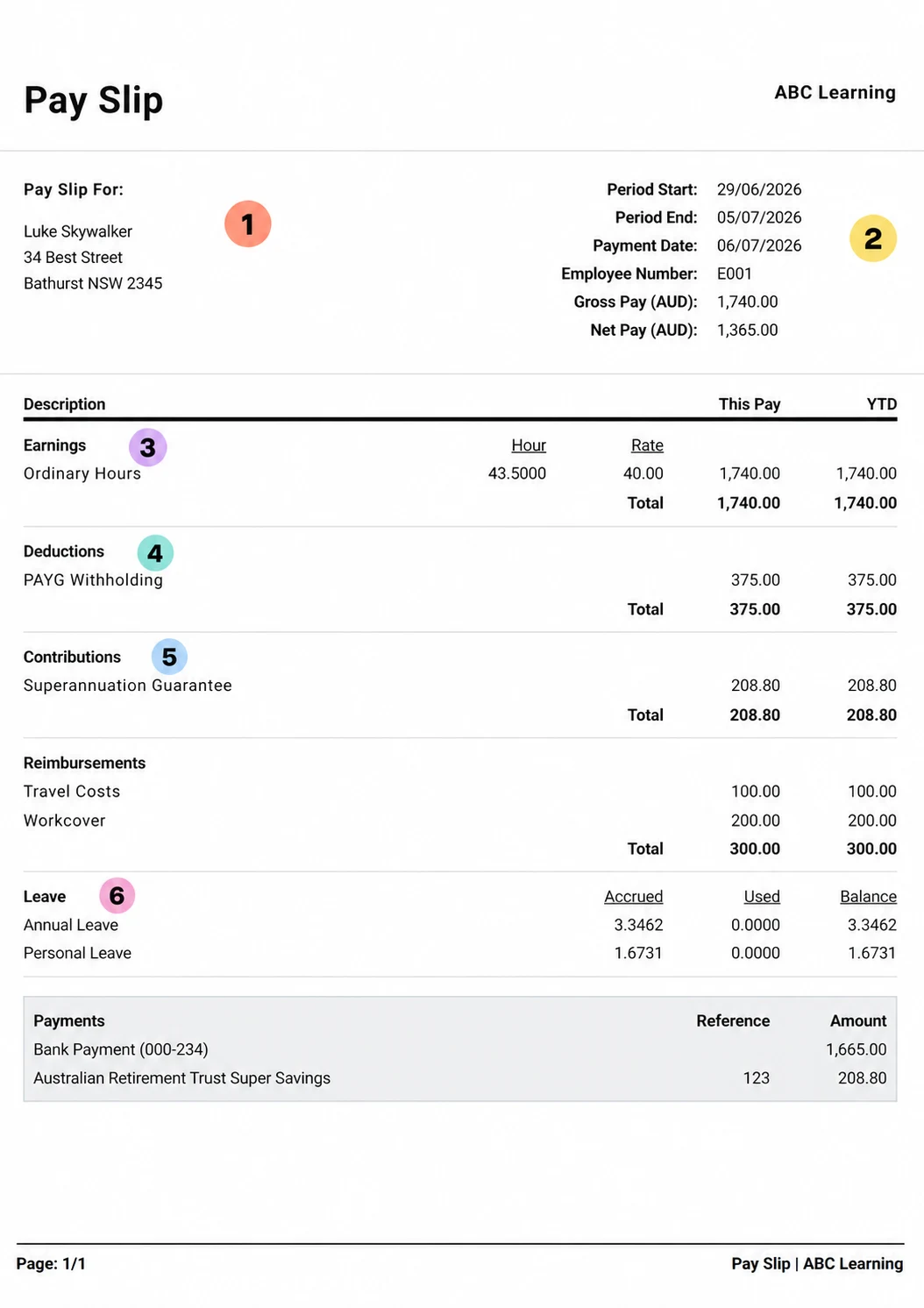This screenshot has height=1308, width=924.
Task: Click the 'Reimbursements' section heading
Action: coord(84,763)
